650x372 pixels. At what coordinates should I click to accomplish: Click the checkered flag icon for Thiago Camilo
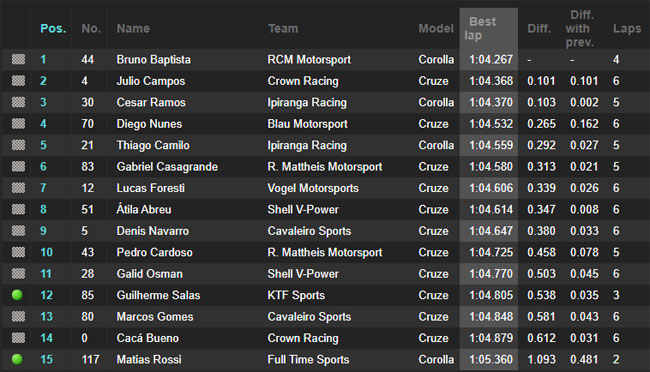(x=18, y=145)
